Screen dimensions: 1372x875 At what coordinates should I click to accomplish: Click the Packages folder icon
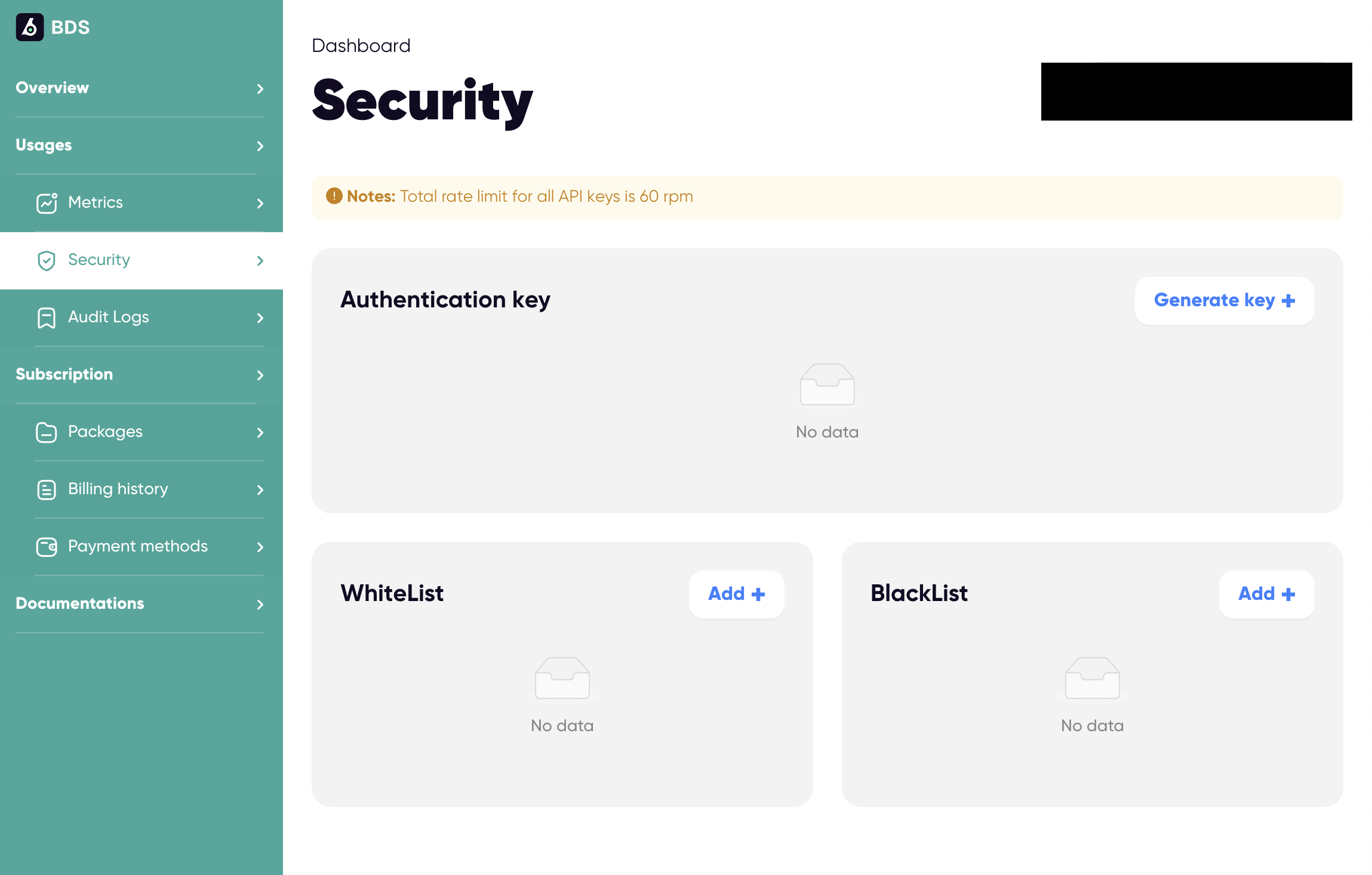coord(47,432)
